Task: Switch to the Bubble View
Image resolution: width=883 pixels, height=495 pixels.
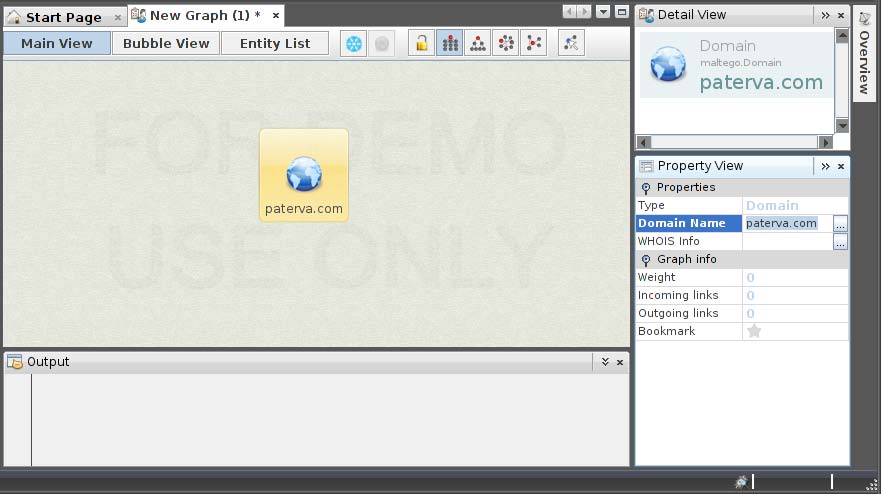Action: [166, 44]
